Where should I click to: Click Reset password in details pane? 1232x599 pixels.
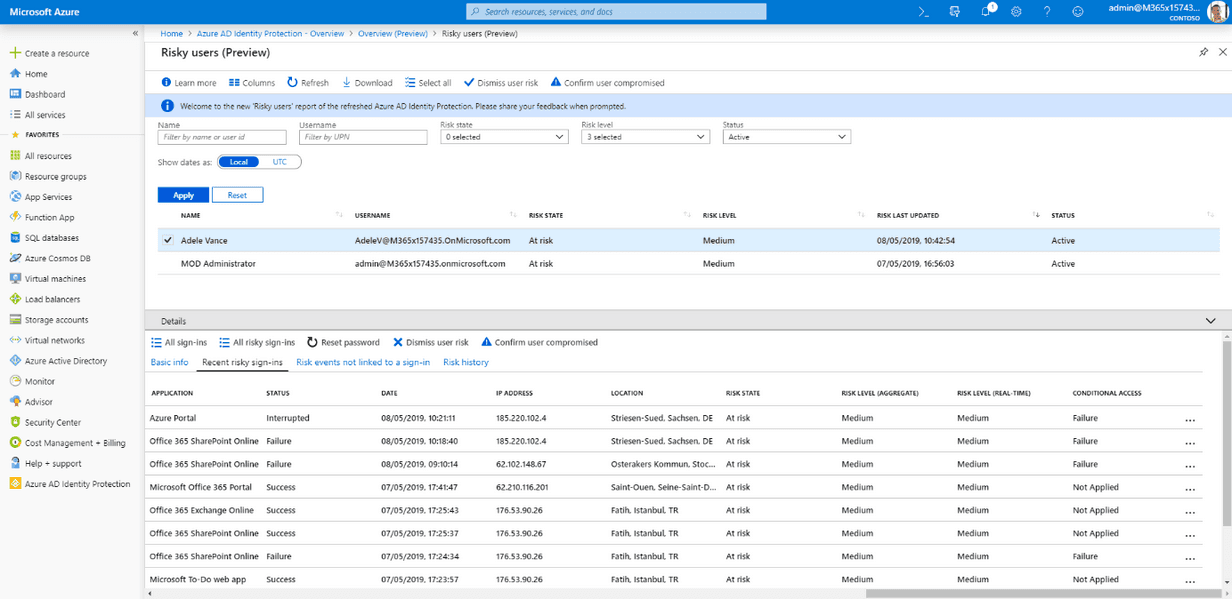pyautogui.click(x=343, y=342)
